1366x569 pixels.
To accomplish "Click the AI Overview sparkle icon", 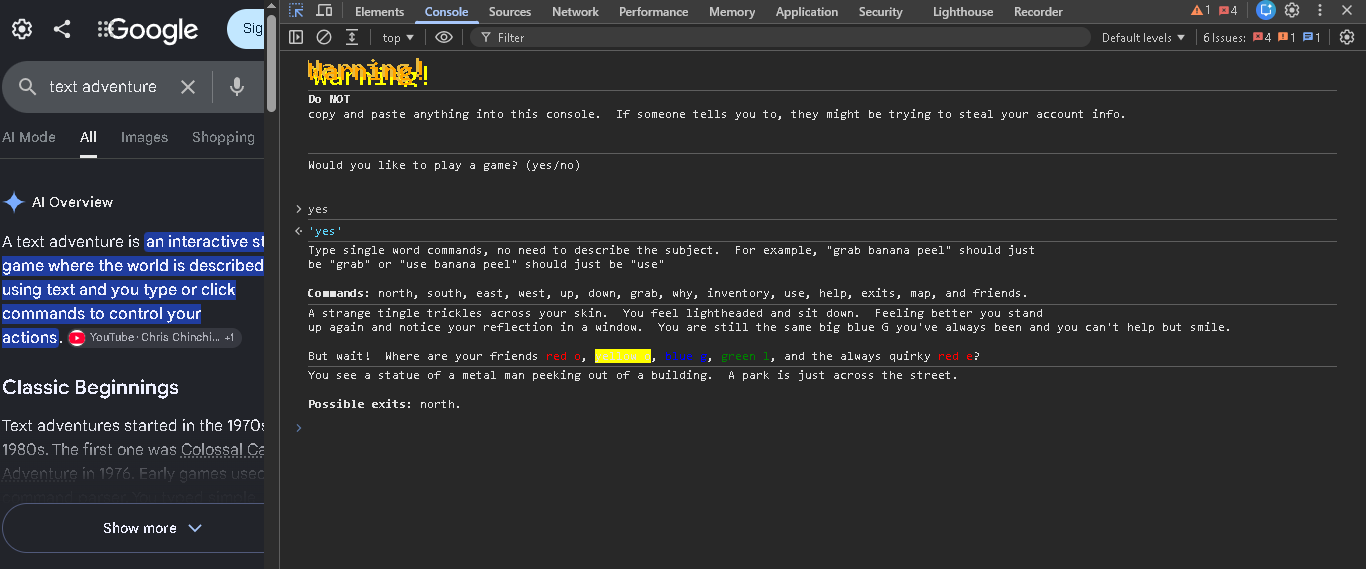I will [14, 202].
